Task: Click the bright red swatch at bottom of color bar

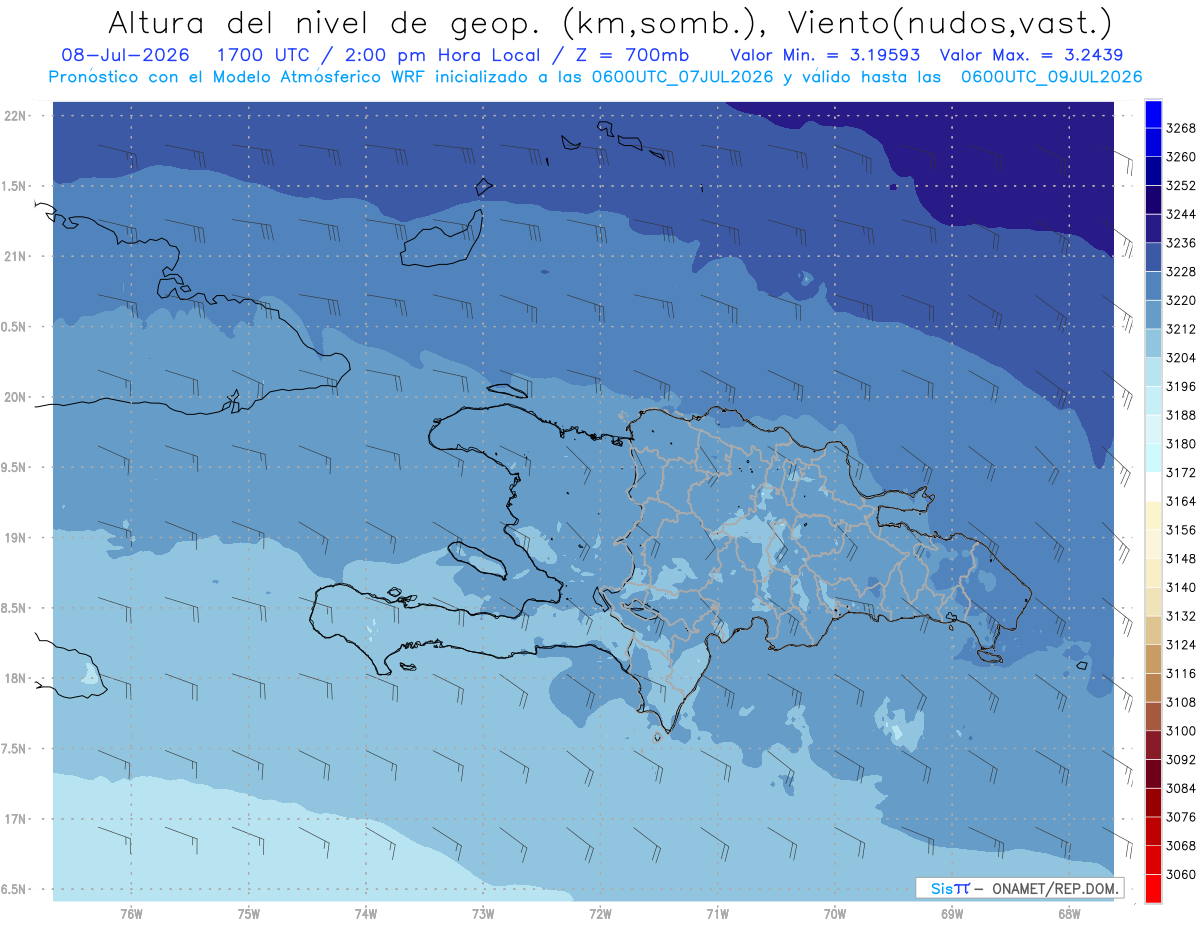Action: 1153,889
